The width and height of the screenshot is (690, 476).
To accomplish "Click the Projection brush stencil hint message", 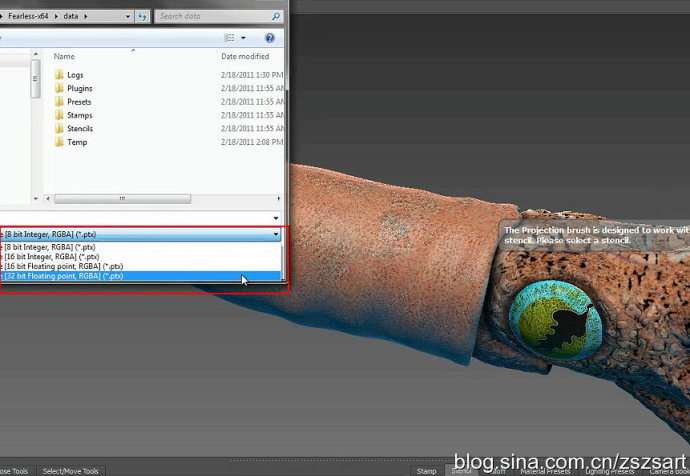I will click(x=595, y=235).
